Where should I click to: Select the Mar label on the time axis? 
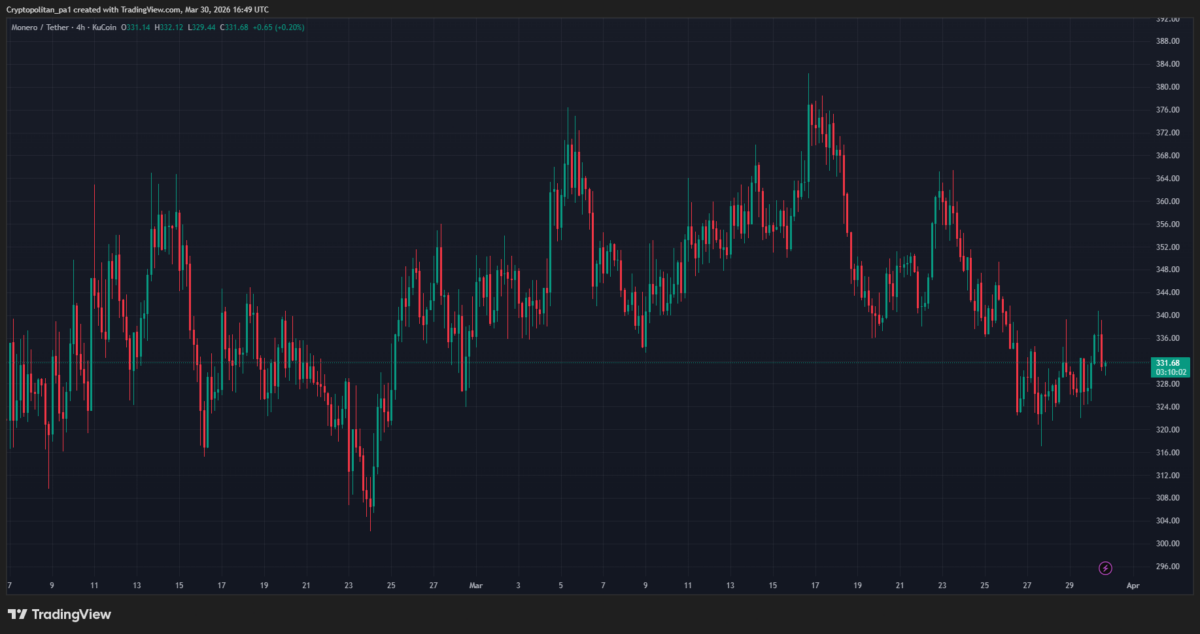click(478, 583)
